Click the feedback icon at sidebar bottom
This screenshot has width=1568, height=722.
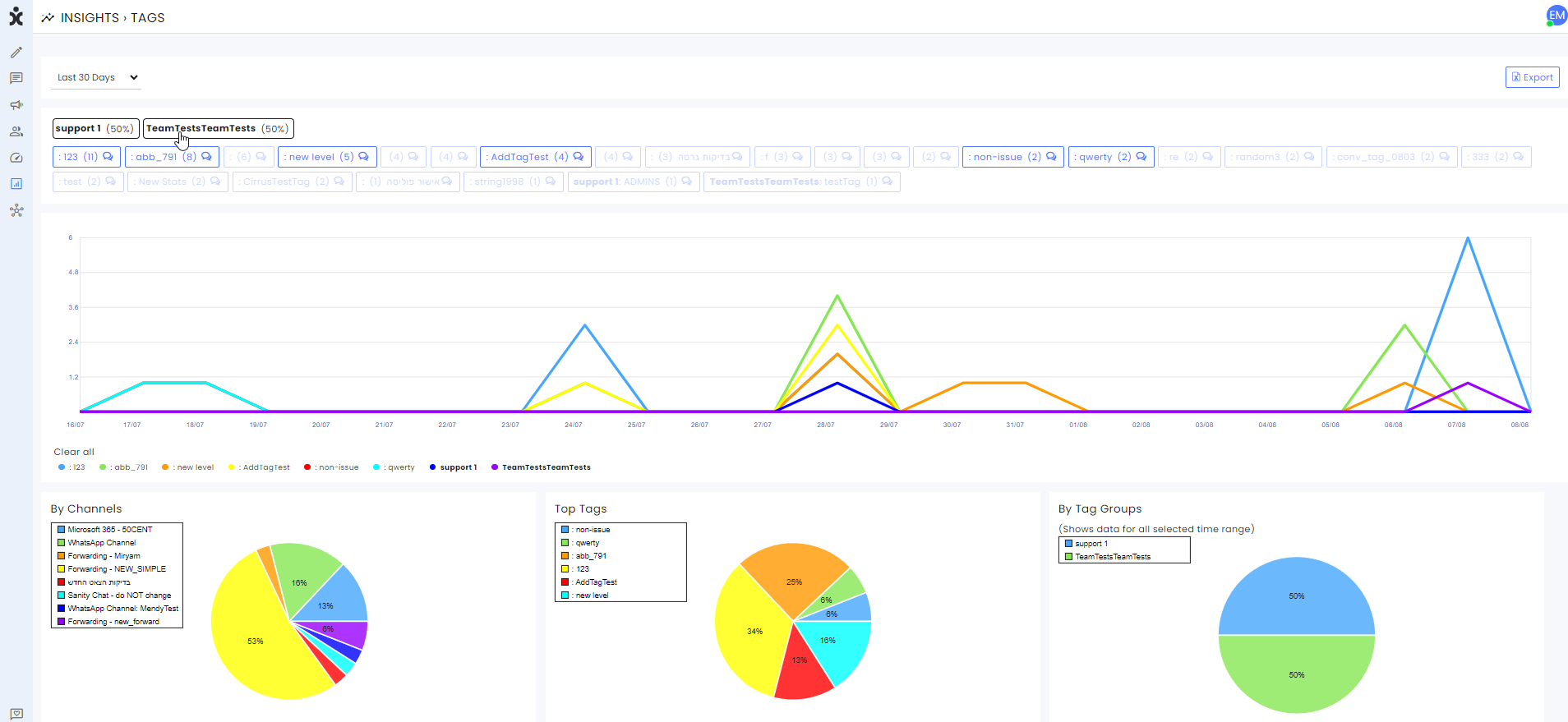click(16, 714)
